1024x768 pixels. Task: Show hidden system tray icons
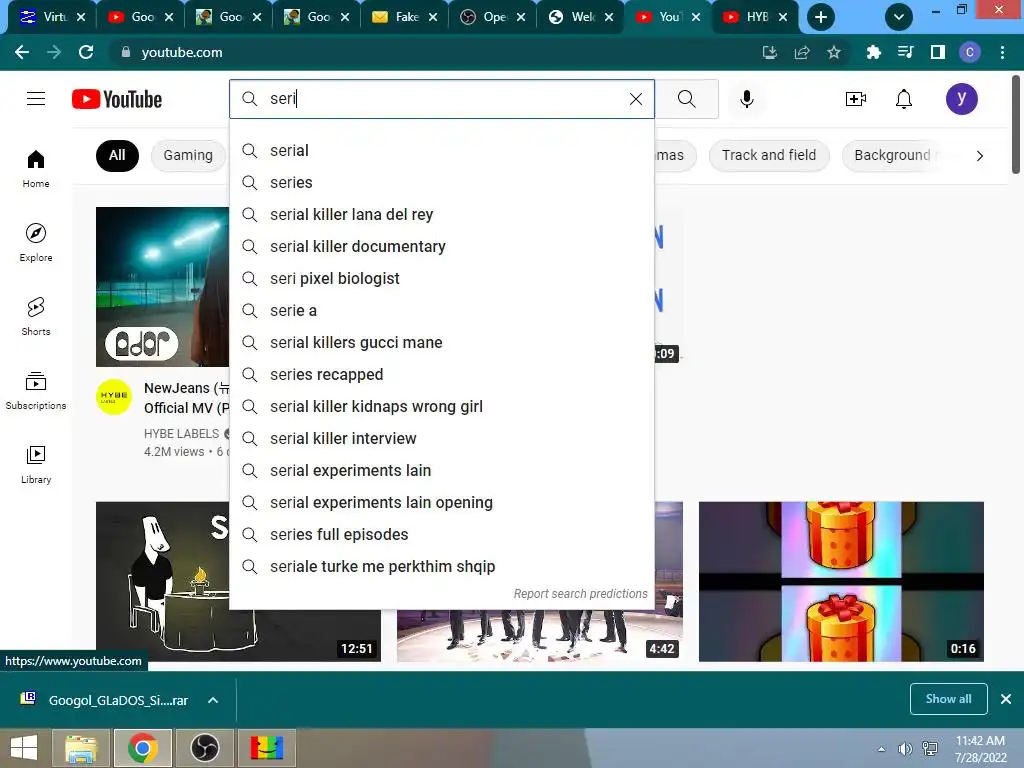tap(882, 749)
